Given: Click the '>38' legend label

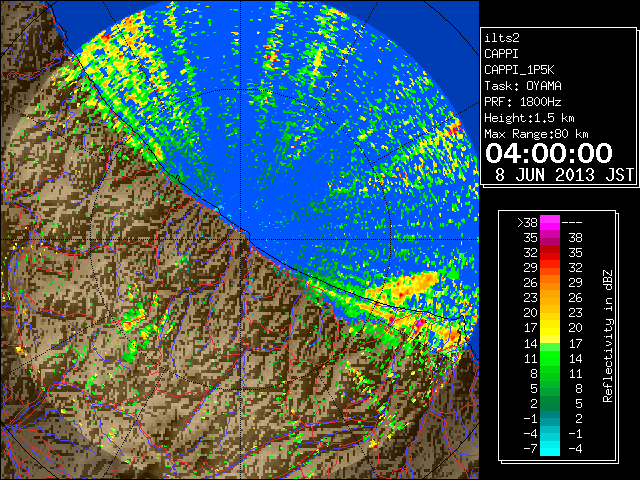Looking at the screenshot, I should [x=527, y=223].
